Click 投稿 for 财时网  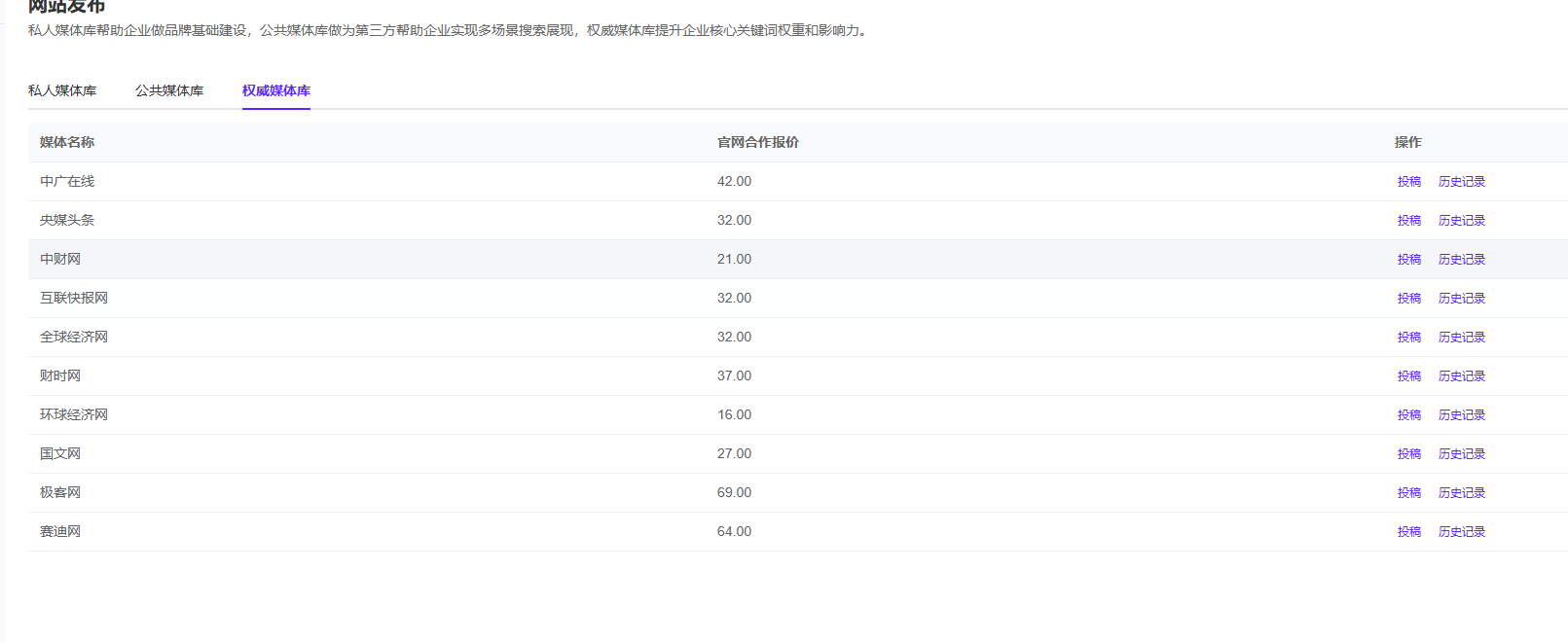click(1409, 376)
